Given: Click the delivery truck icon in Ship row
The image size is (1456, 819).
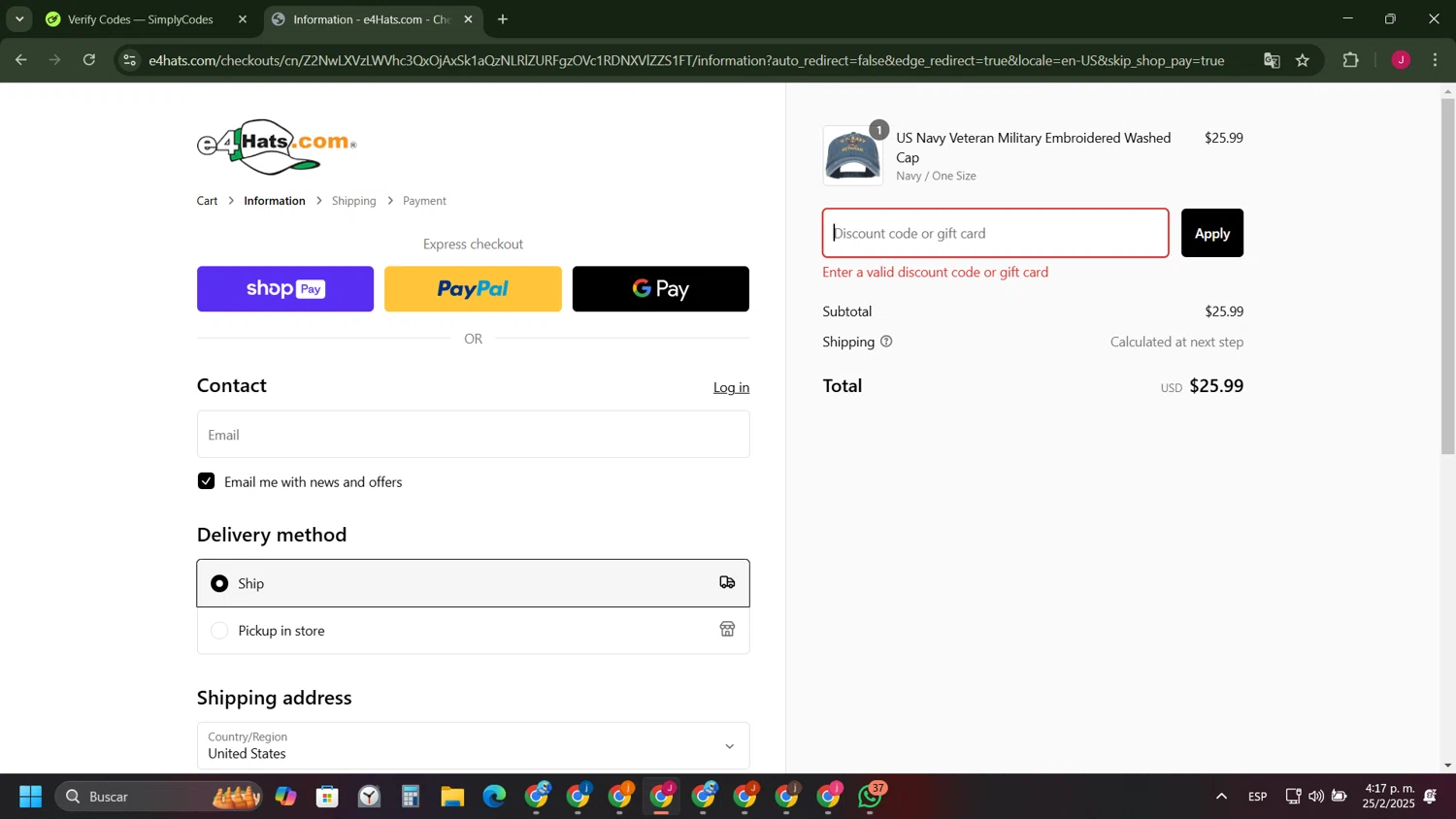Looking at the screenshot, I should [x=727, y=582].
